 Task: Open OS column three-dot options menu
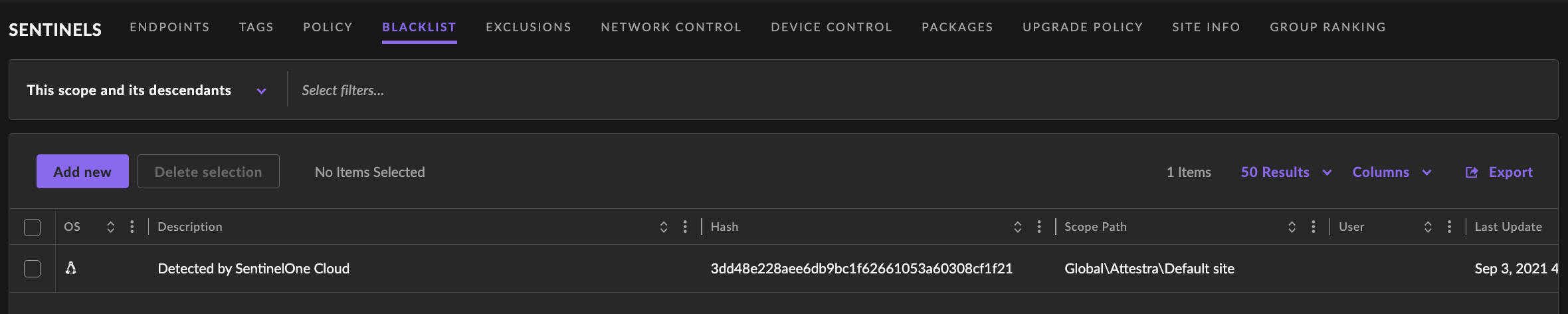[132, 227]
